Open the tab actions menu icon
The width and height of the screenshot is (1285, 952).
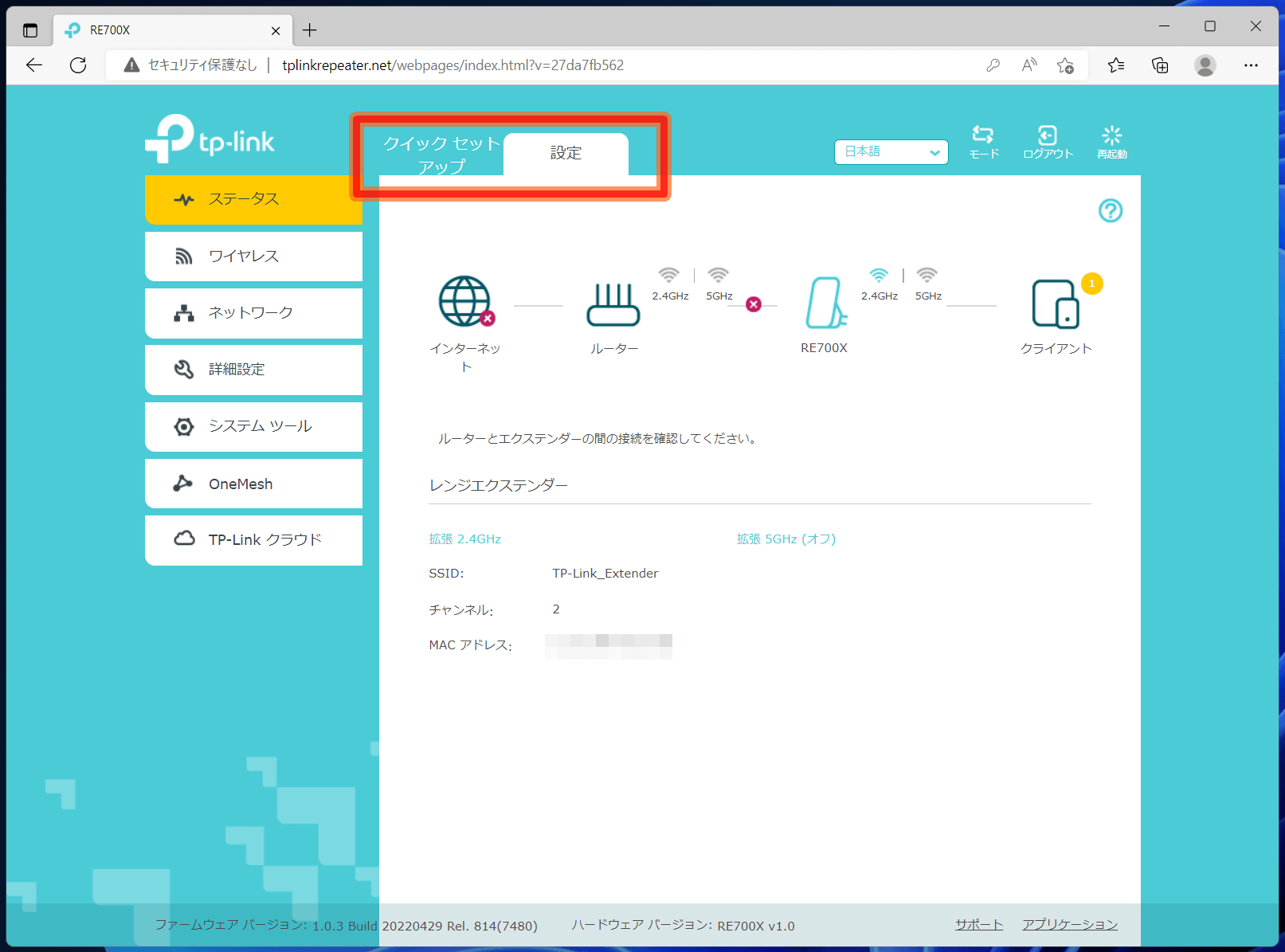(x=30, y=30)
